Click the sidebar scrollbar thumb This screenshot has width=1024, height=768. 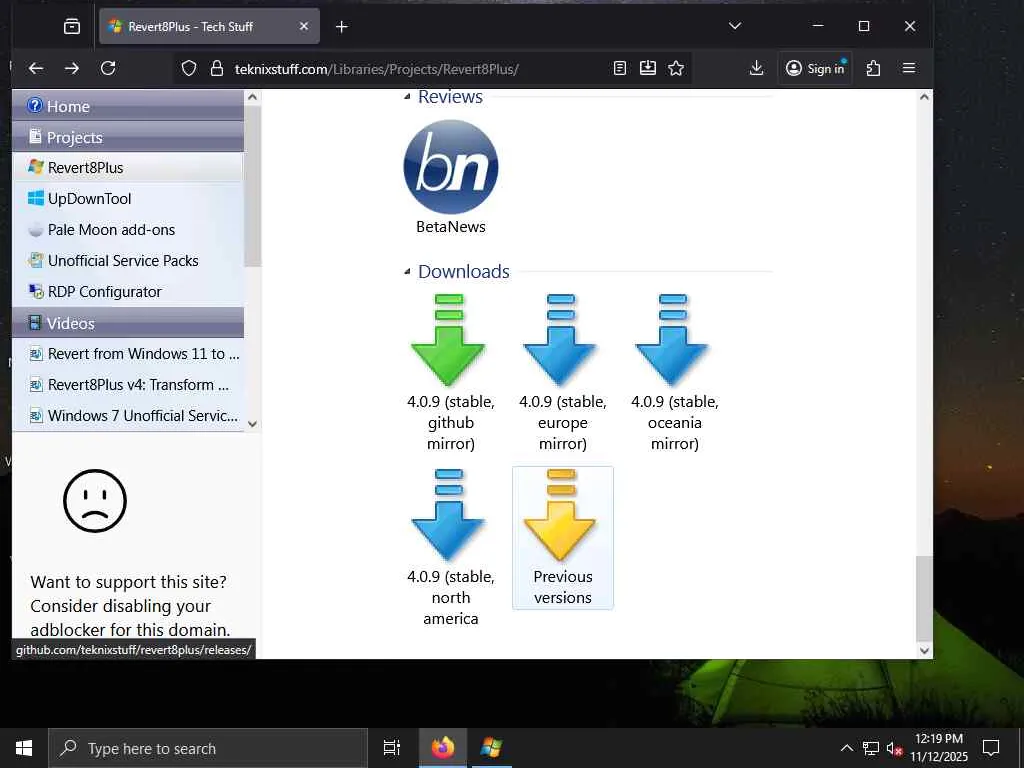pyautogui.click(x=253, y=186)
